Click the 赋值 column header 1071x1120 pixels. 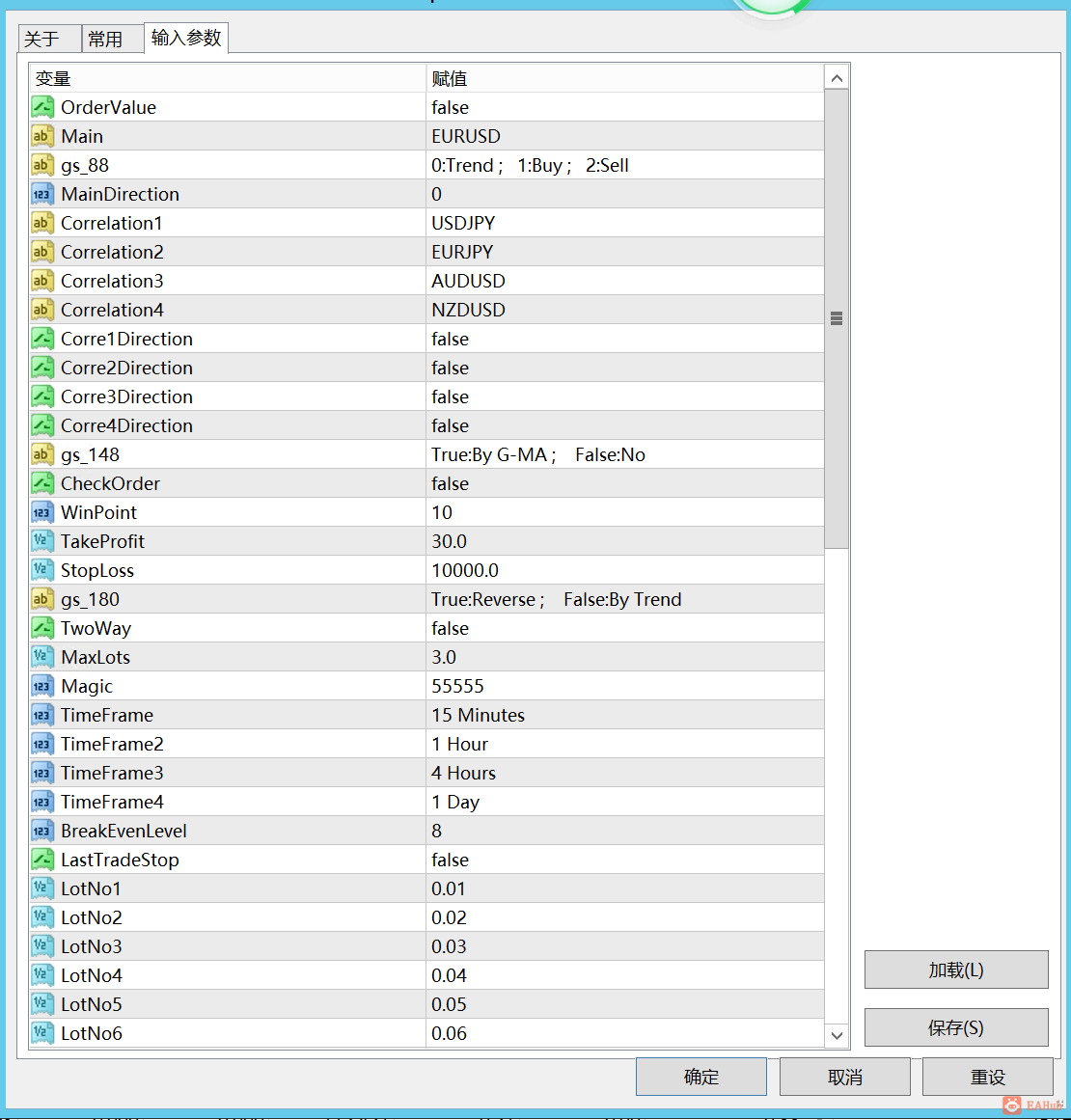(624, 78)
